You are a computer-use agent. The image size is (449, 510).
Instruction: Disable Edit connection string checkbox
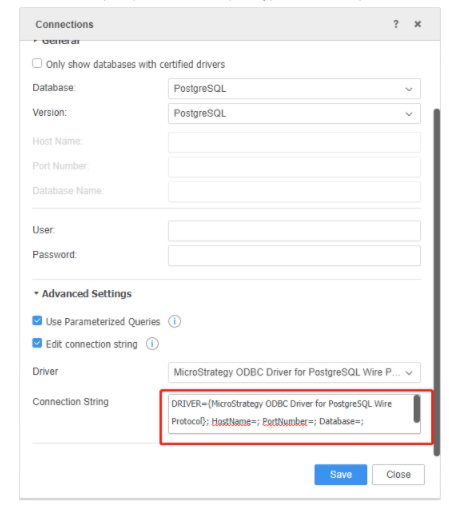(x=37, y=343)
